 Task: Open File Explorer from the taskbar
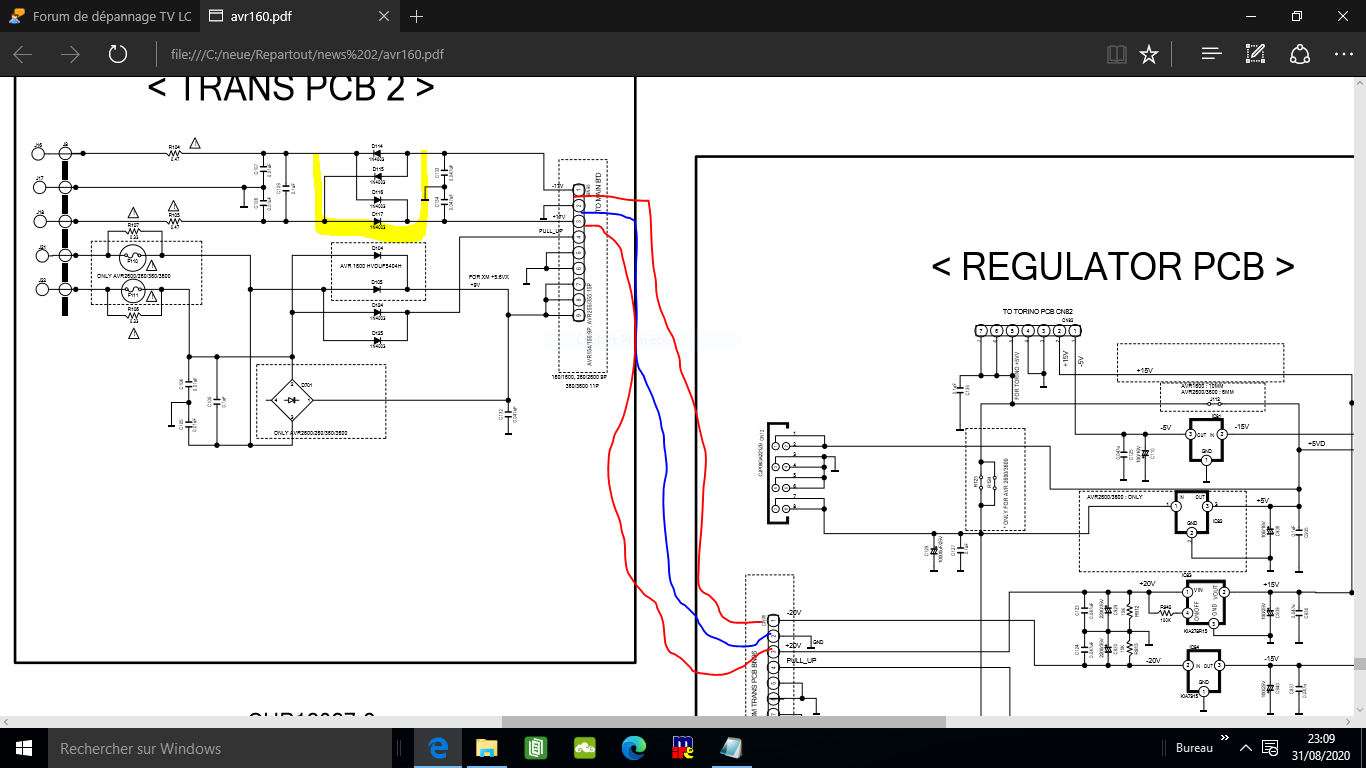(487, 748)
